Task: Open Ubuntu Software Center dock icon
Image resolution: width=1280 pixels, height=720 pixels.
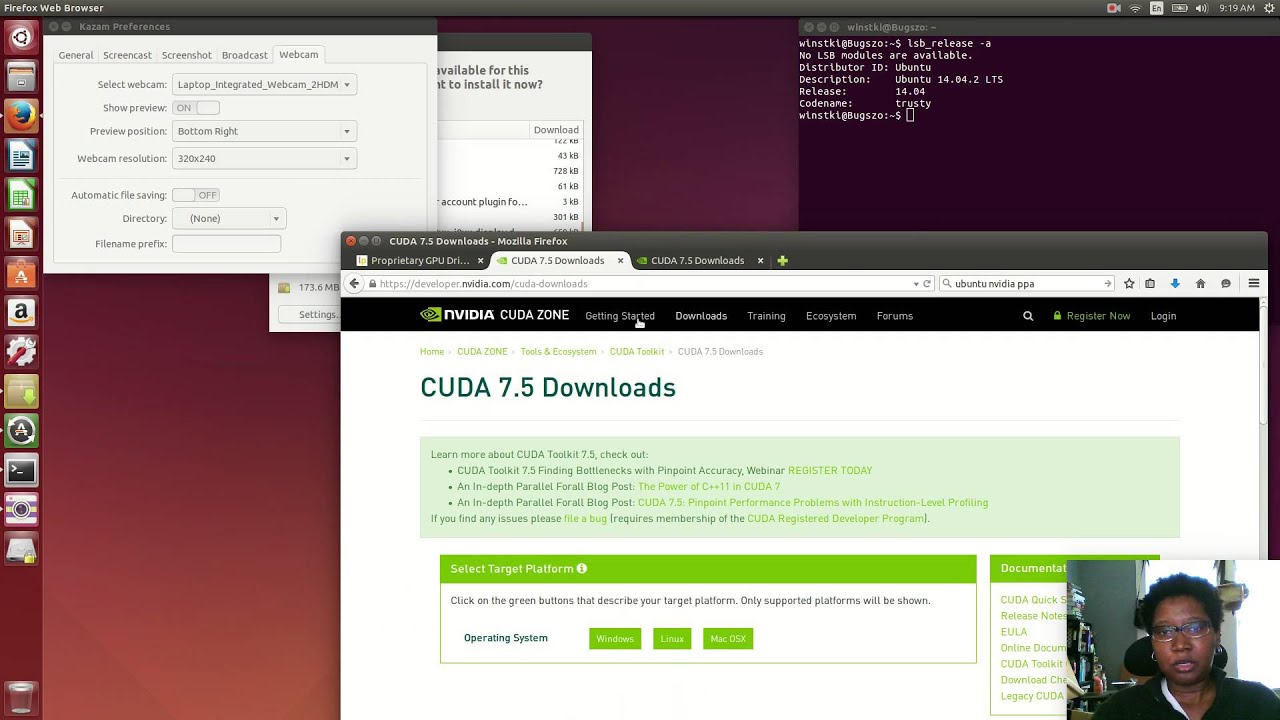Action: 21,274
